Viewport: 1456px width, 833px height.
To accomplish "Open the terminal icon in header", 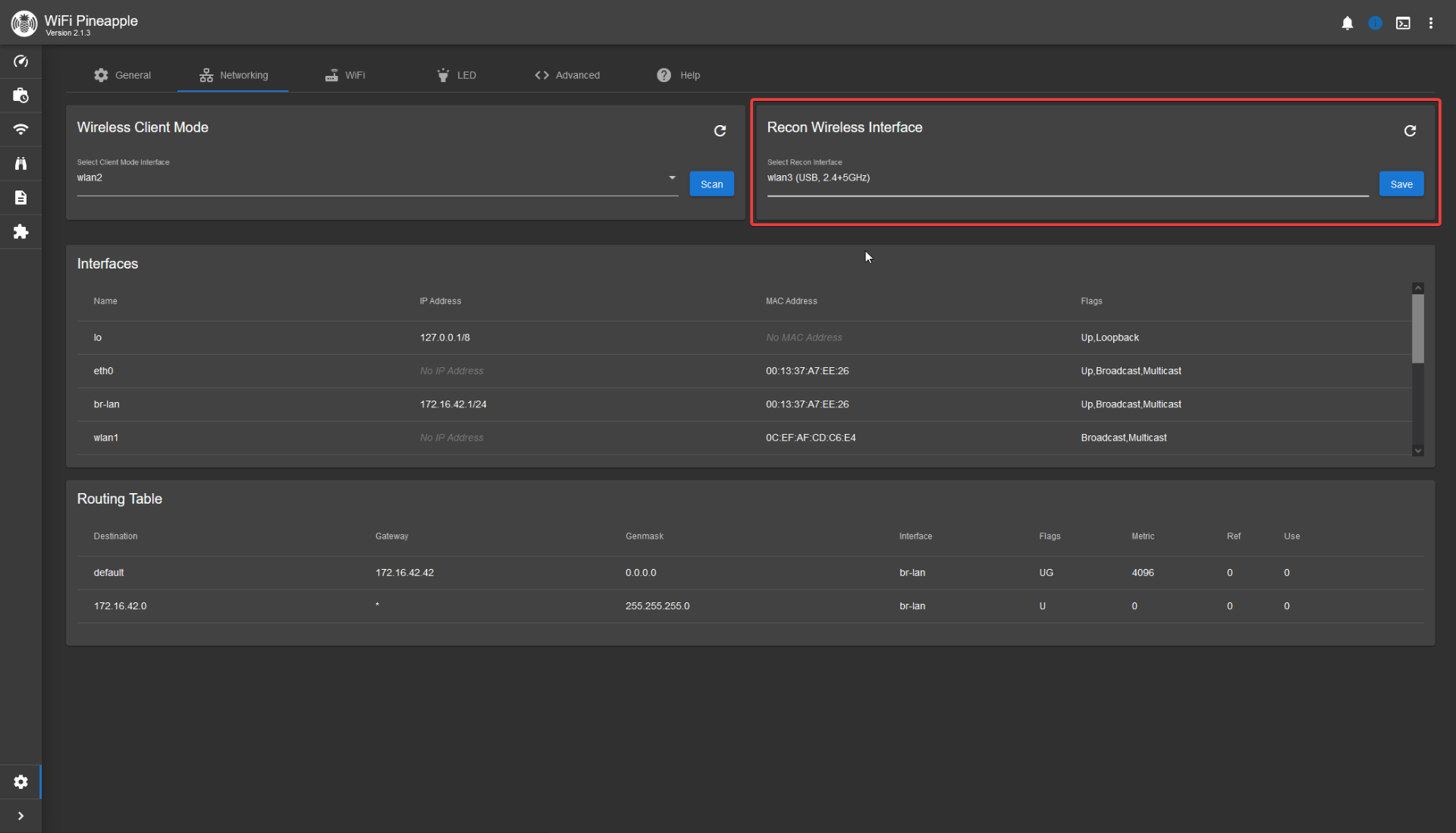I will coord(1403,24).
